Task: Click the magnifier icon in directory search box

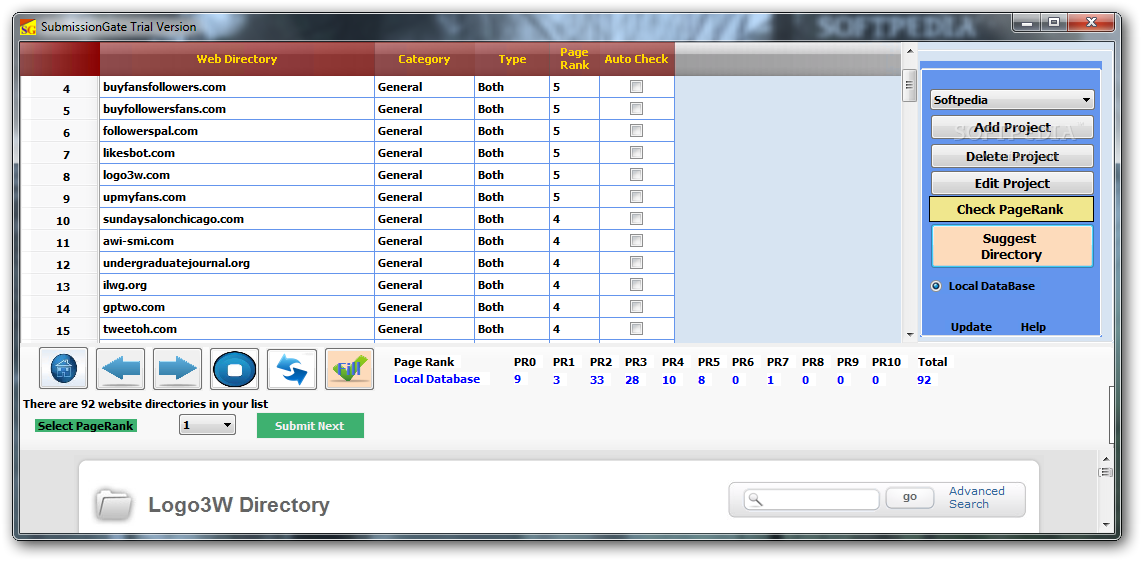Action: coord(755,500)
